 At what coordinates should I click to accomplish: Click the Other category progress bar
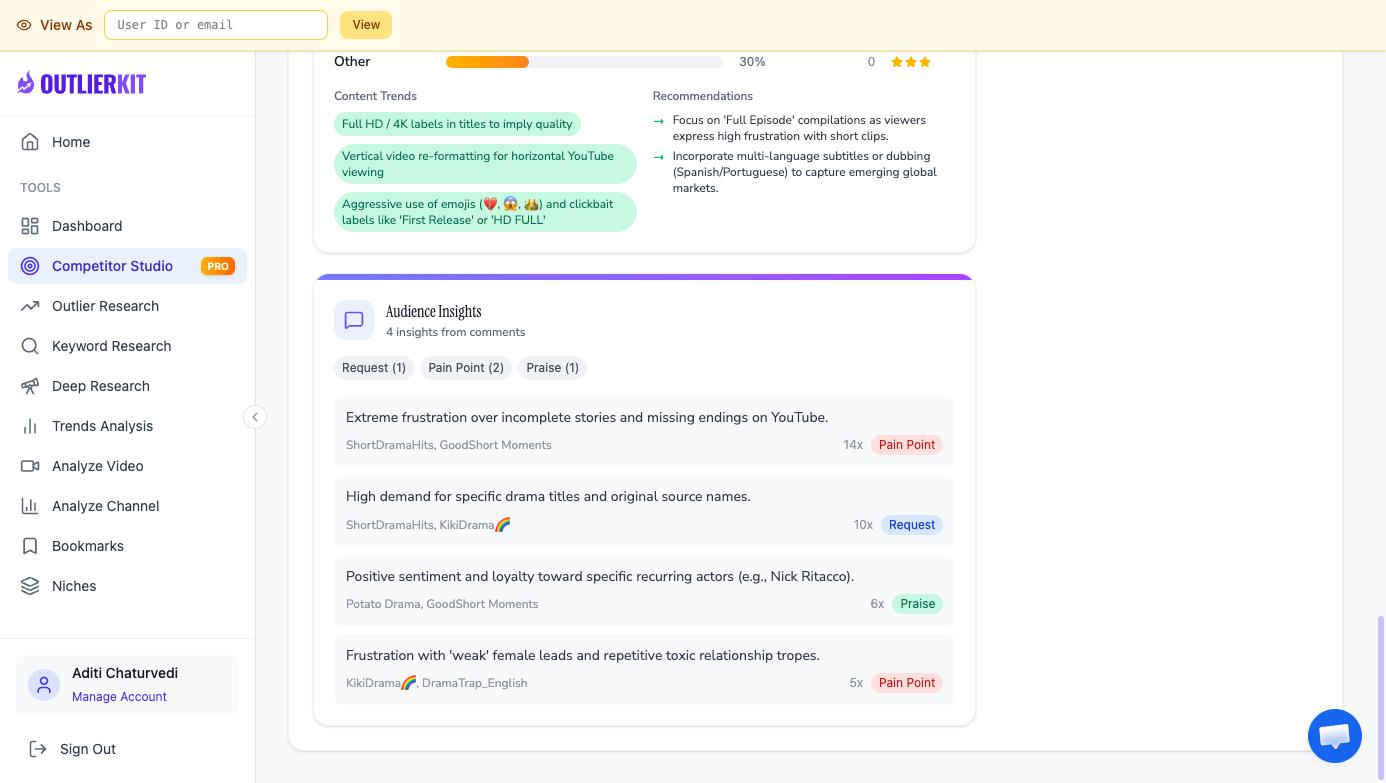point(583,62)
